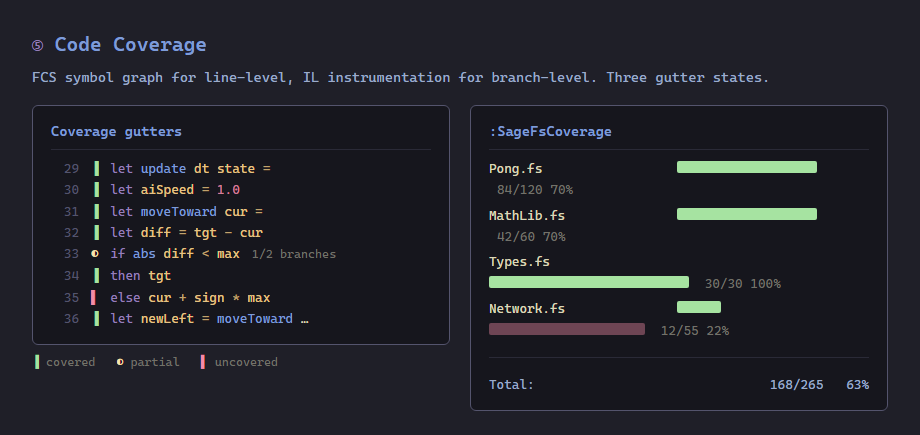Screen dimensions: 920x435
Task: Click the code 'let aiSpeed = 1.0'
Action: (x=175, y=190)
